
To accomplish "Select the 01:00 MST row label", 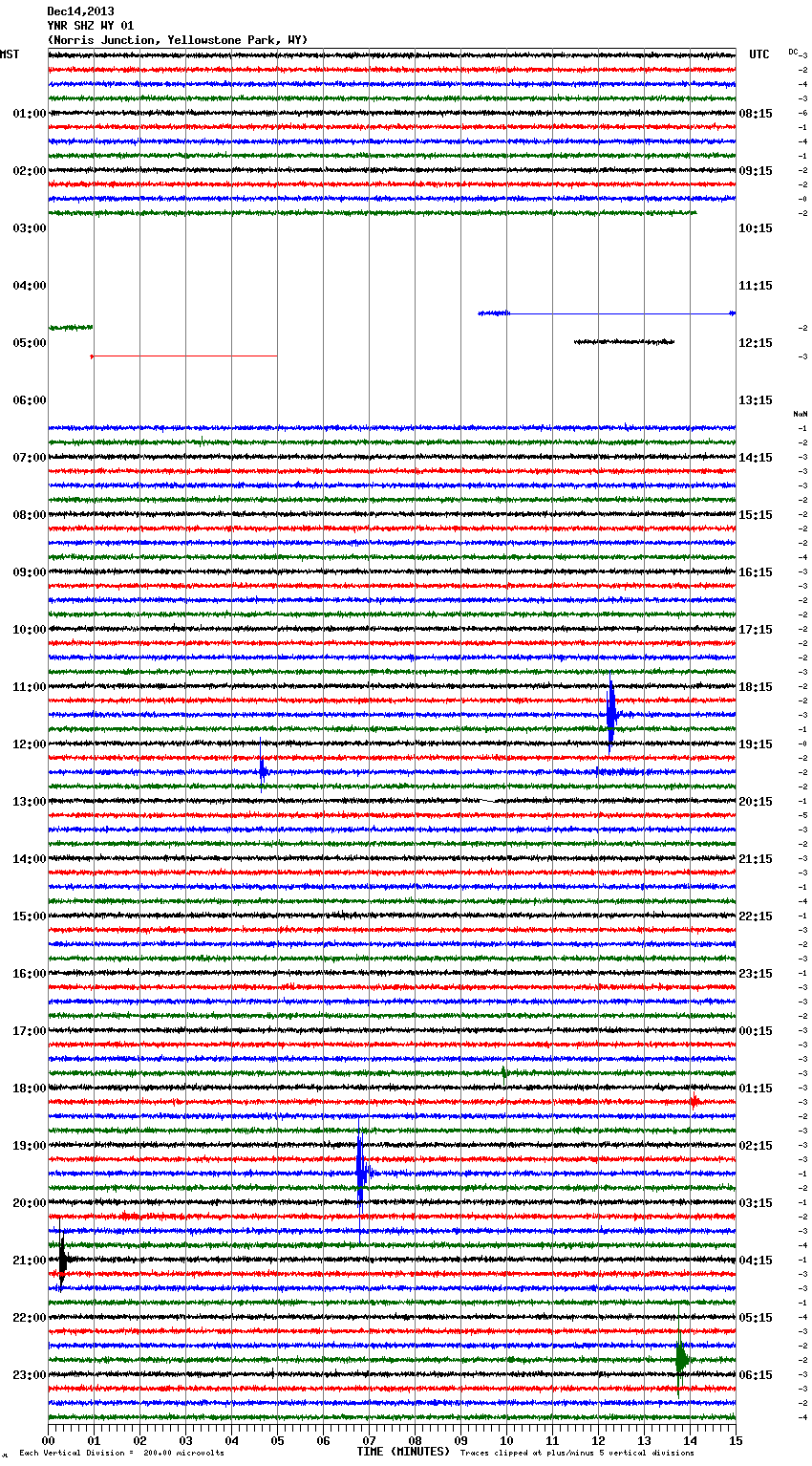I will pyautogui.click(x=29, y=114).
